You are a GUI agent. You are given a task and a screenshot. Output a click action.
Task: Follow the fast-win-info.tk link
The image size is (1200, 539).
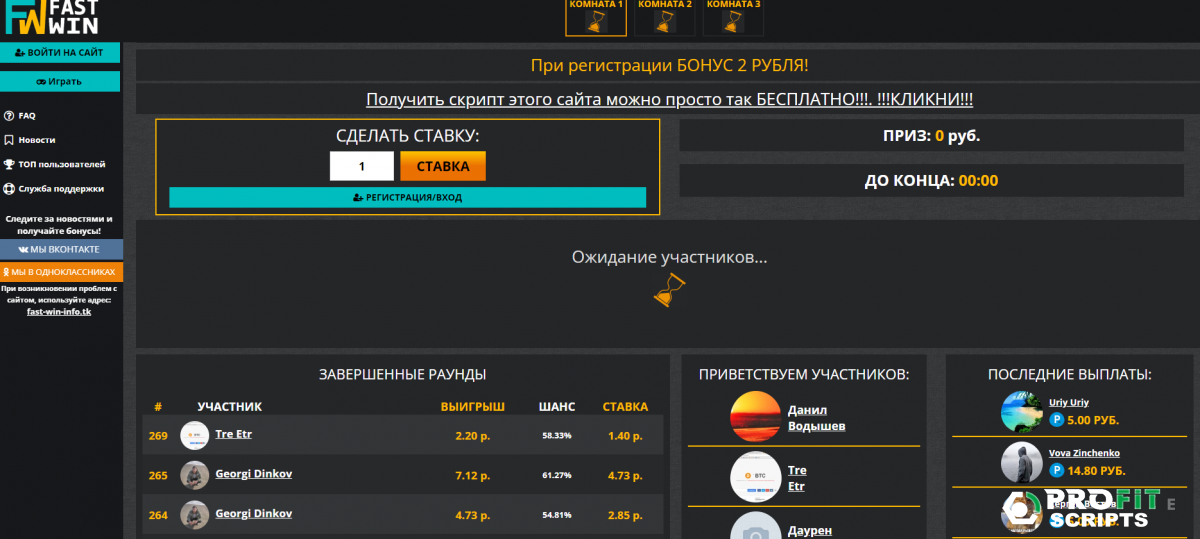tap(59, 311)
